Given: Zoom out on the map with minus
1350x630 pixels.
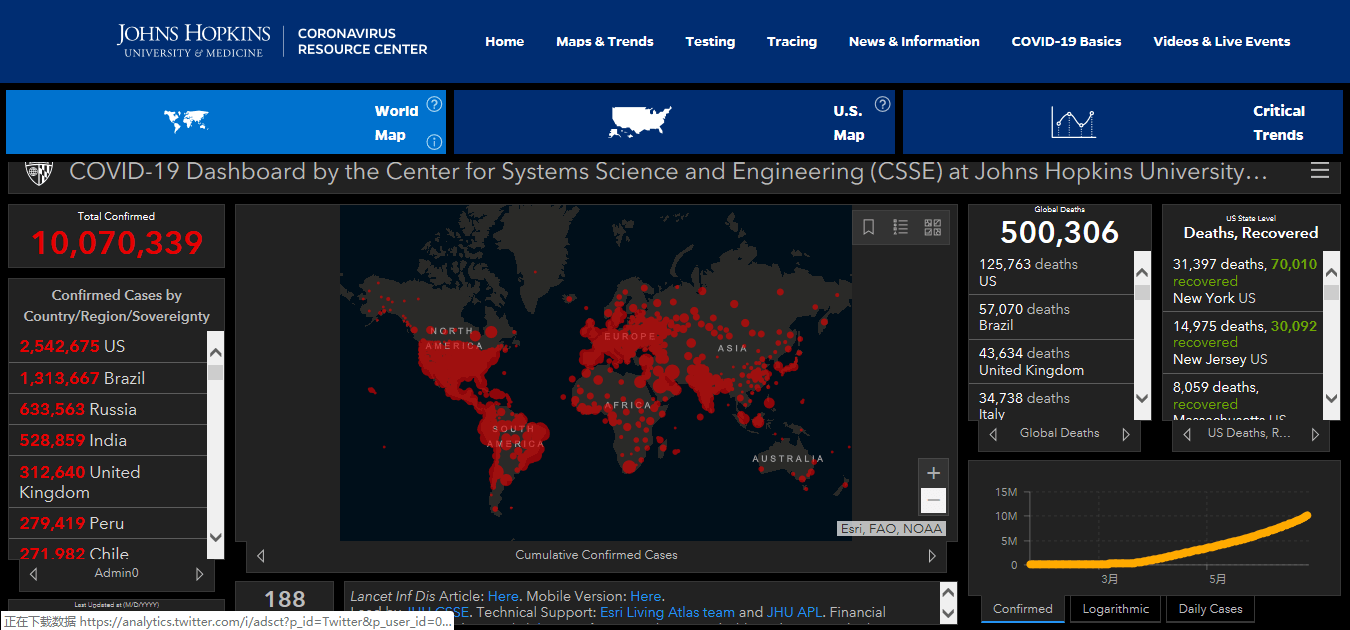Looking at the screenshot, I should coord(934,500).
